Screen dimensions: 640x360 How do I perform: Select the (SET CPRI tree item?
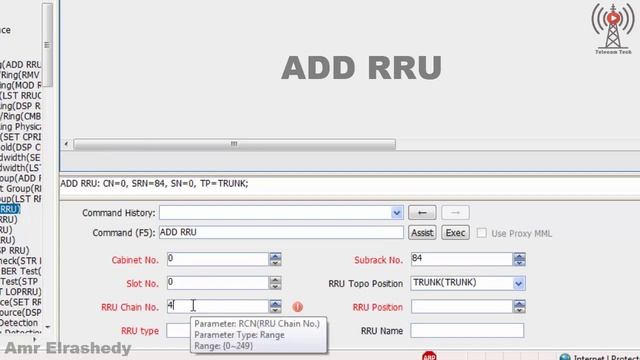tap(20, 137)
